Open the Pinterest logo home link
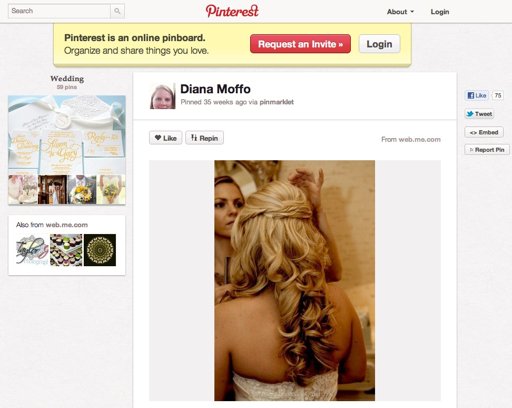 (x=232, y=11)
